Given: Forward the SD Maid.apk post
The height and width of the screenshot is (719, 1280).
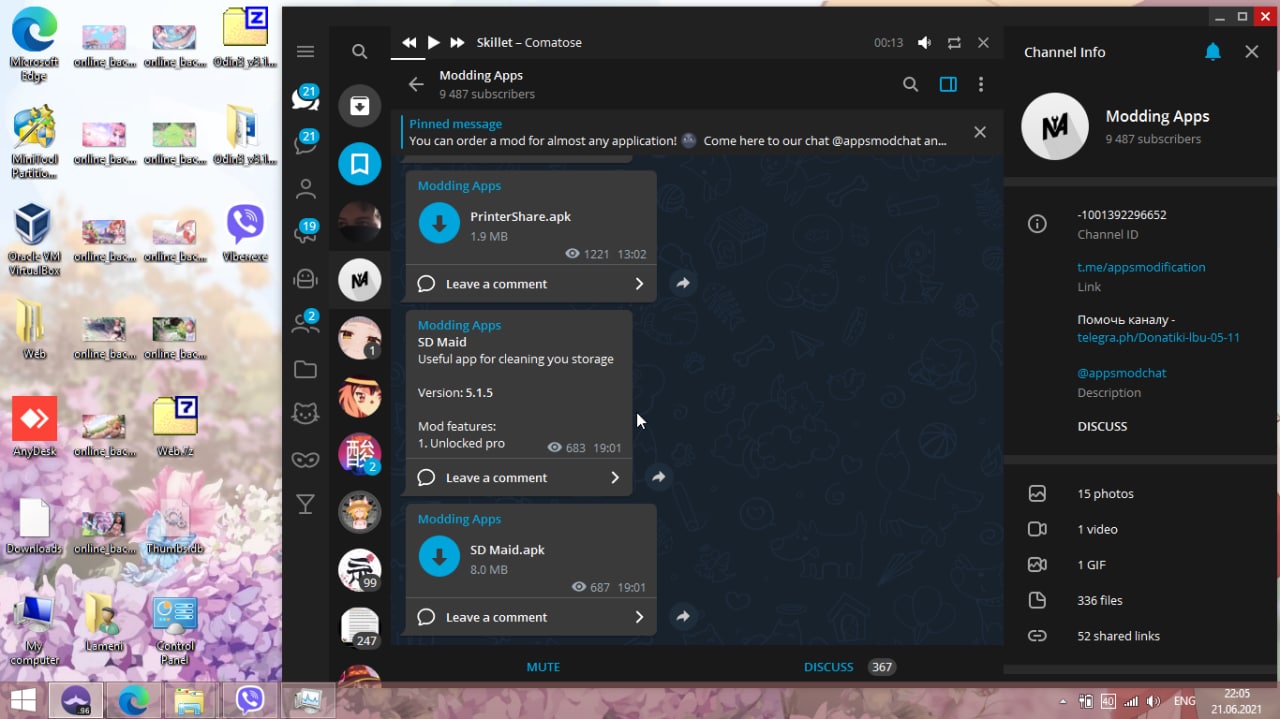Looking at the screenshot, I should [x=683, y=617].
